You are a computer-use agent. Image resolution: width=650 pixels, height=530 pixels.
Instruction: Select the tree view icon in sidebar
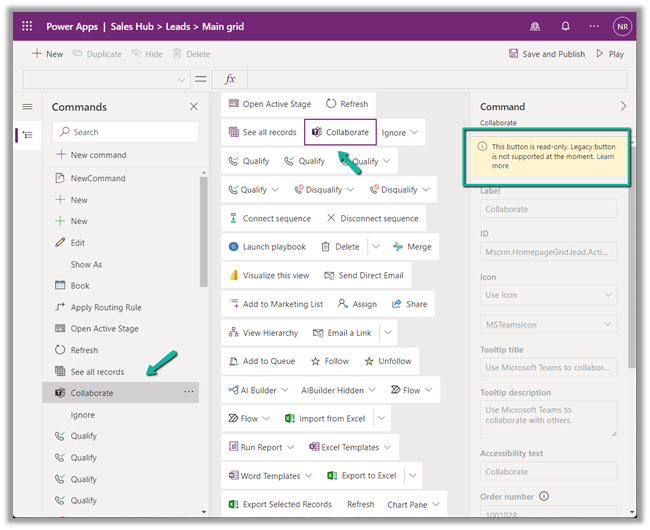click(27, 135)
